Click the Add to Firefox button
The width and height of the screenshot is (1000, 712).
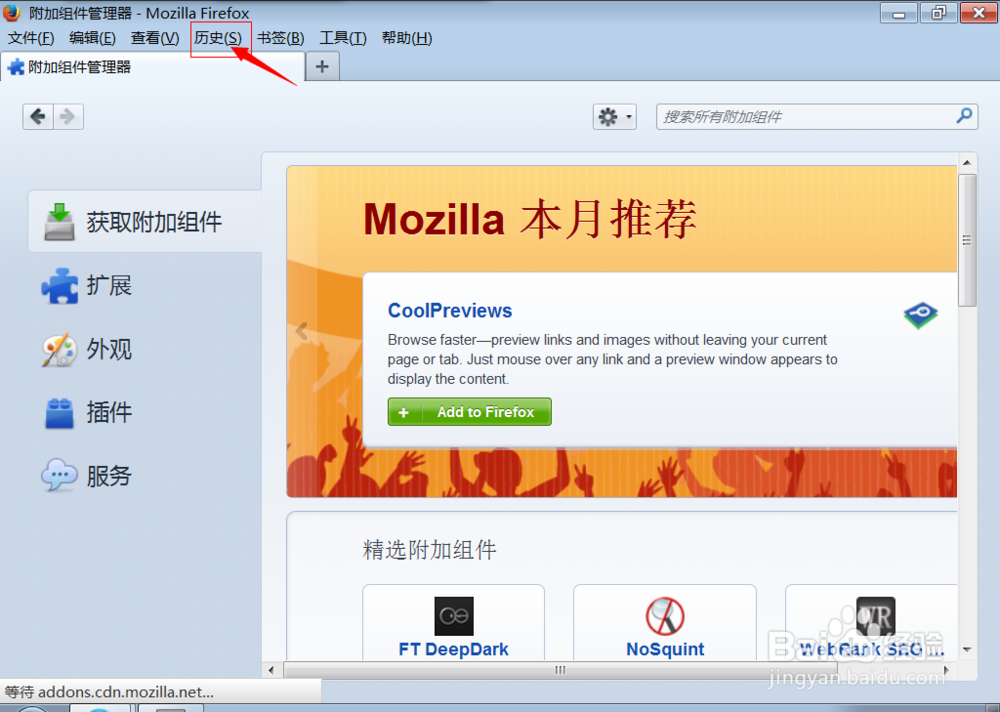[x=469, y=412]
